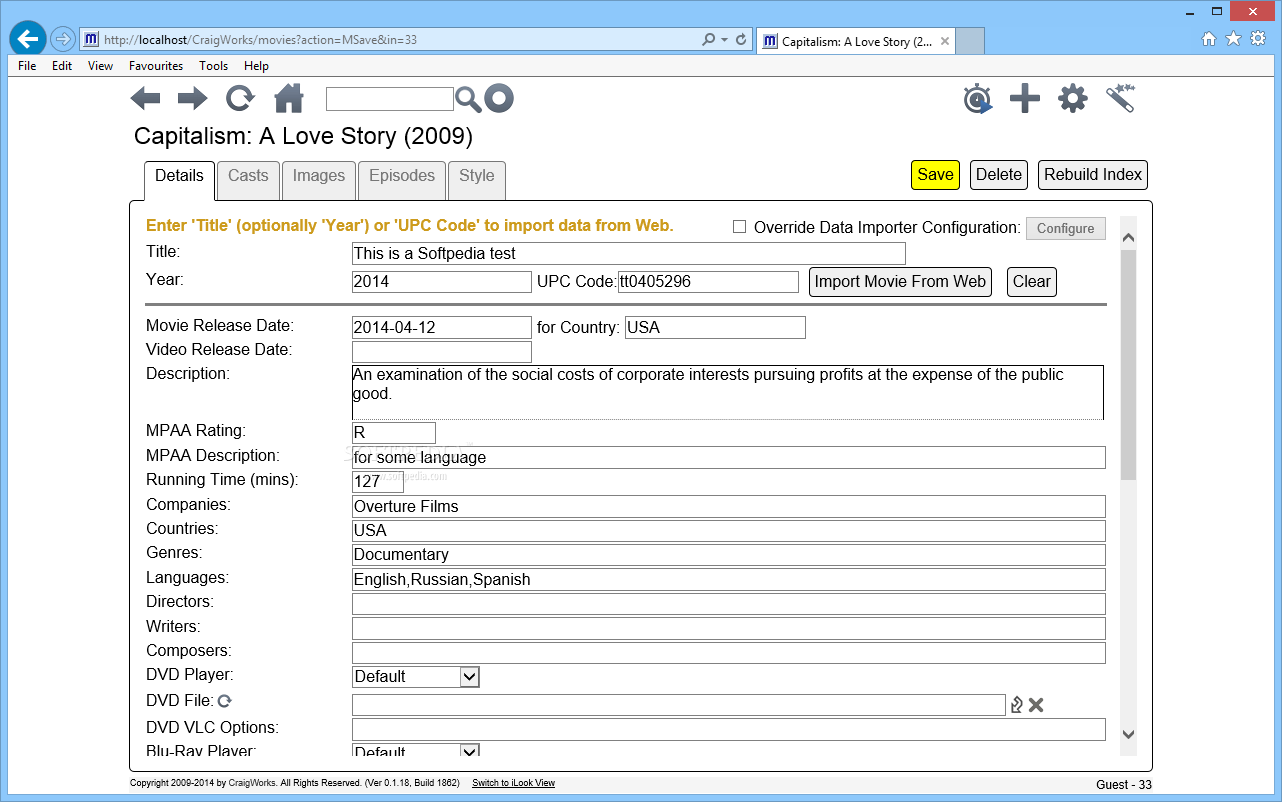Click the address bar search magnifier
The width and height of the screenshot is (1282, 802).
[x=709, y=40]
